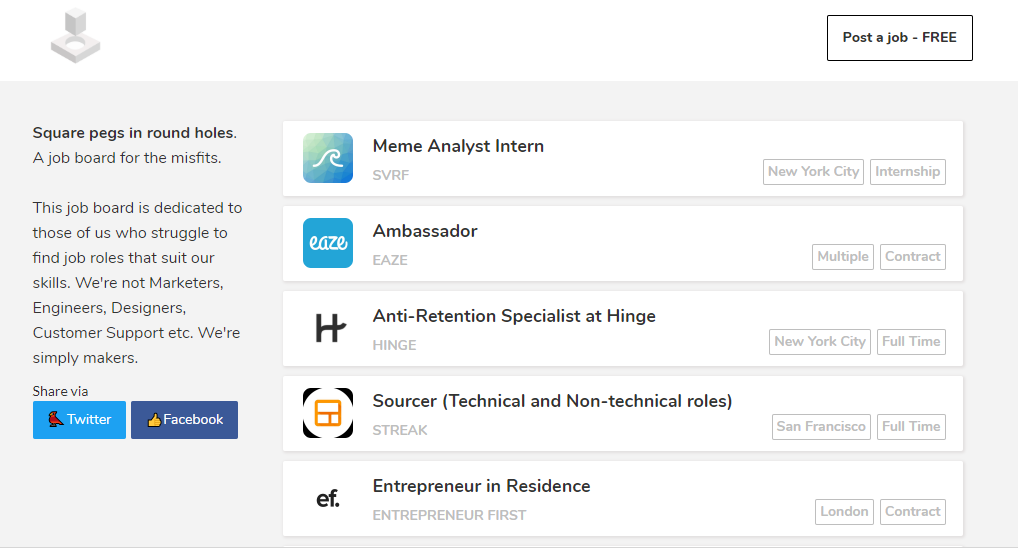Click the Full Time tag on Hinge job
1018x548 pixels.
pos(911,341)
